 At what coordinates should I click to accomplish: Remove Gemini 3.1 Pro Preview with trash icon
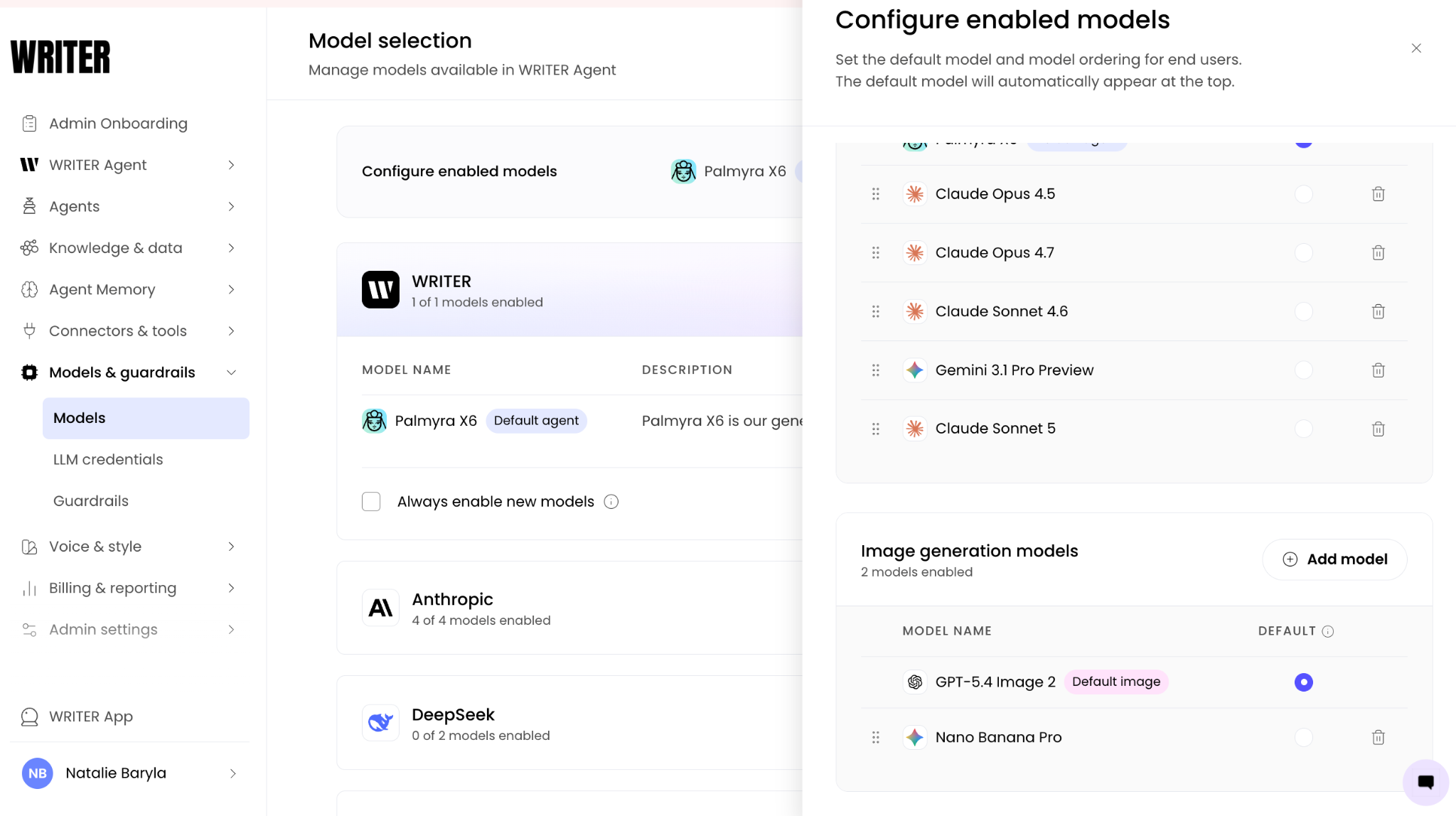coord(1378,370)
